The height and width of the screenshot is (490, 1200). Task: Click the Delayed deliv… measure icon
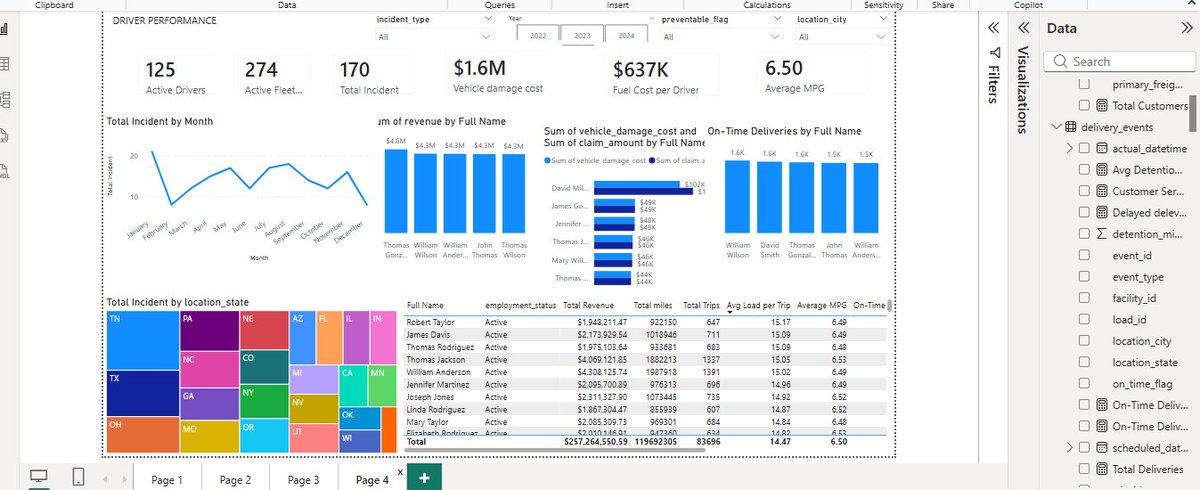point(1102,212)
